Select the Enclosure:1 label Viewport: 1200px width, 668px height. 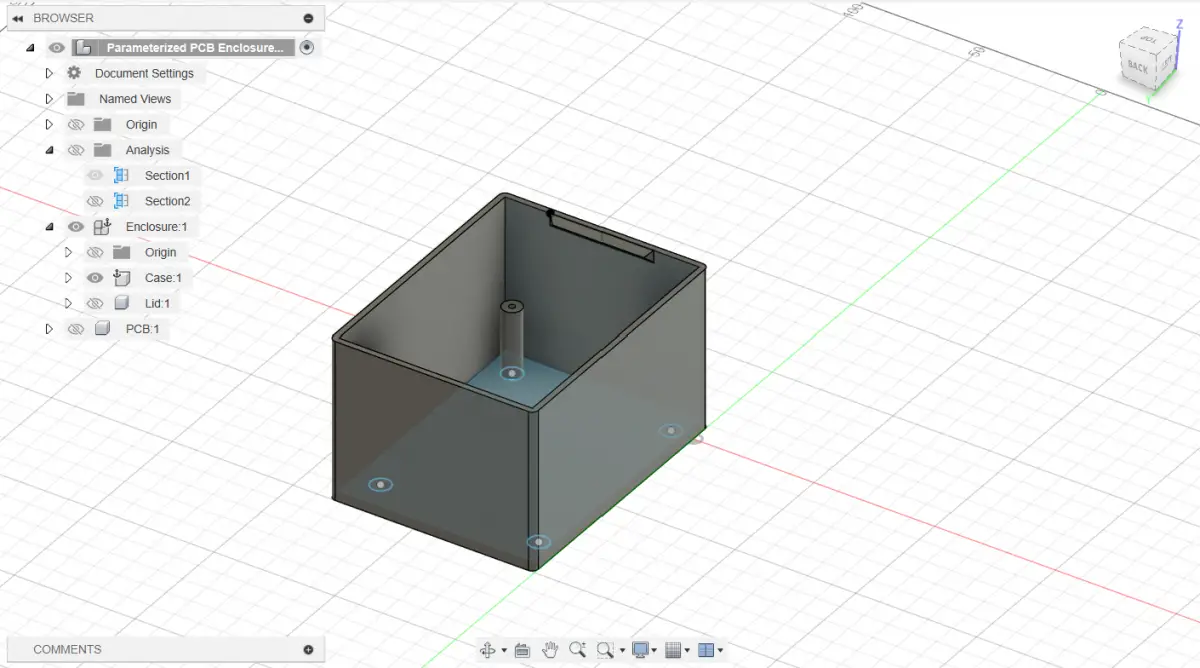pos(156,227)
